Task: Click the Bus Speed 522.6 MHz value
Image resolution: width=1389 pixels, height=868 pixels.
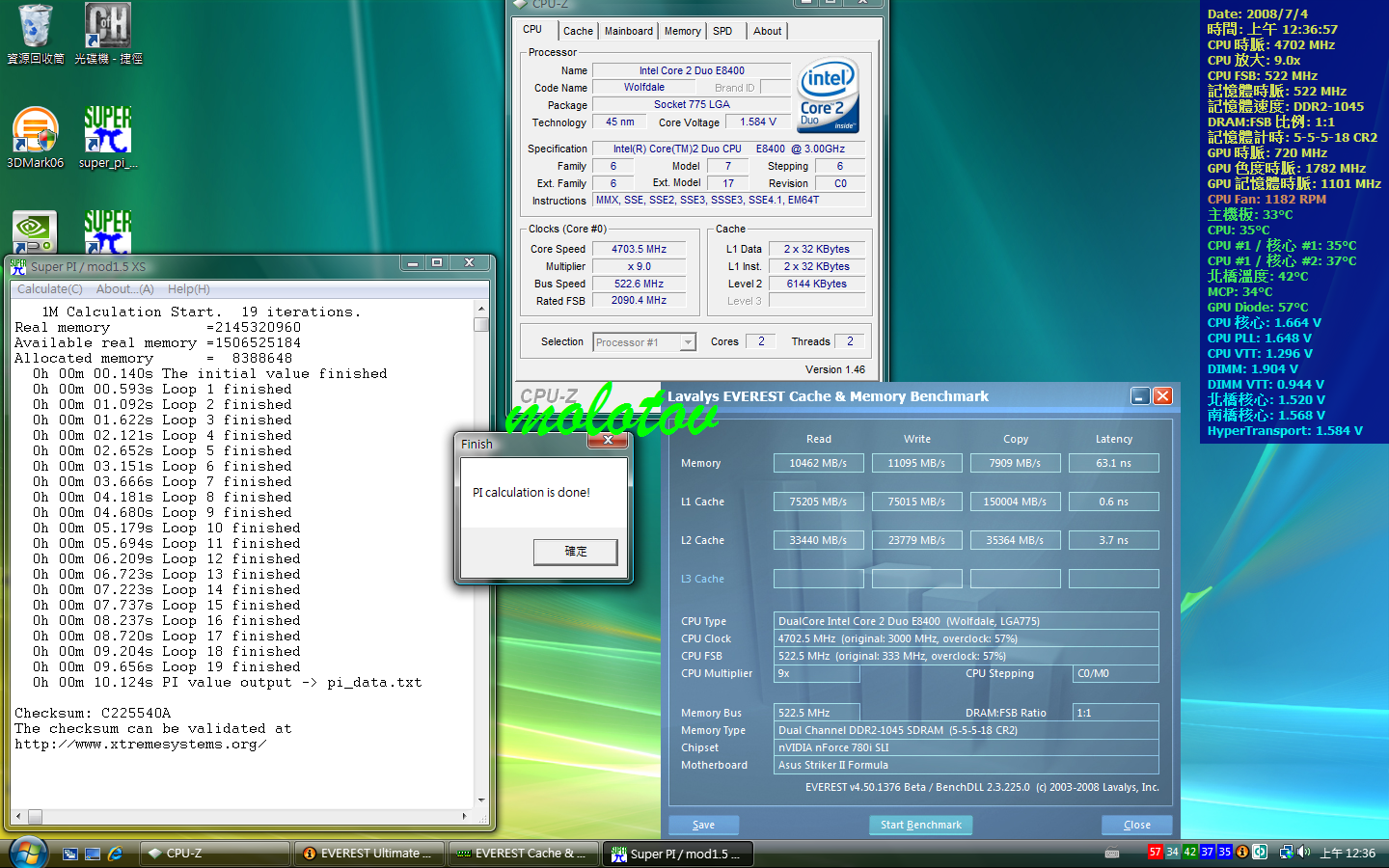Action: click(640, 284)
